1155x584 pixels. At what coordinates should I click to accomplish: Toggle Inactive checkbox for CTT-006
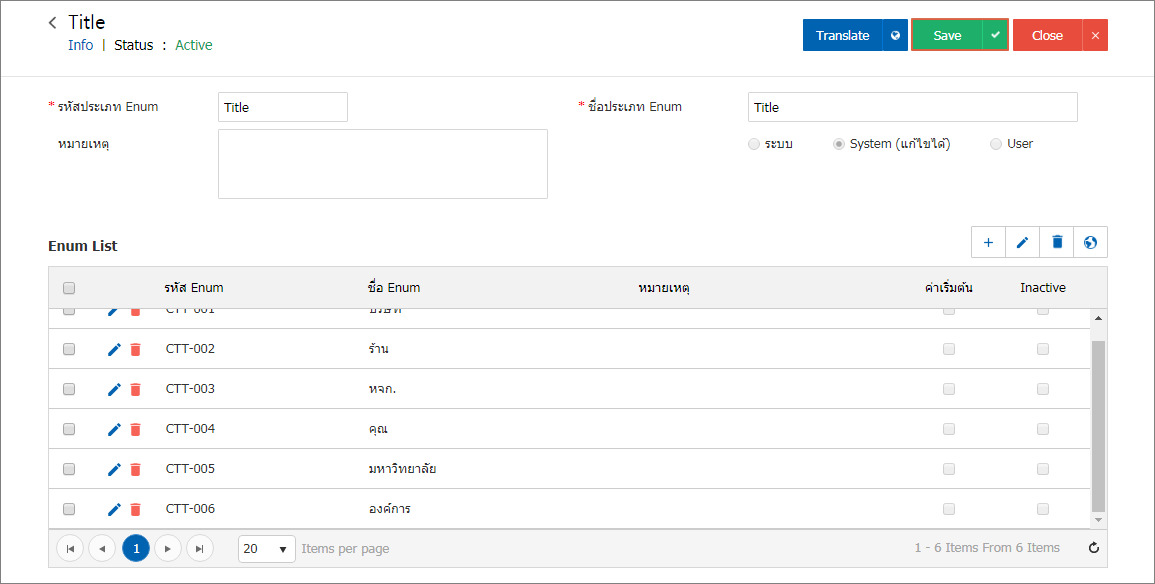point(1043,509)
